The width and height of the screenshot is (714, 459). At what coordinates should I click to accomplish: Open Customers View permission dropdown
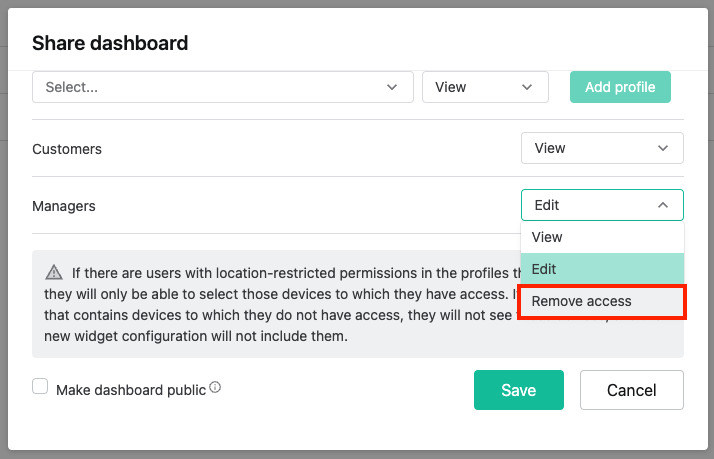pyautogui.click(x=601, y=148)
